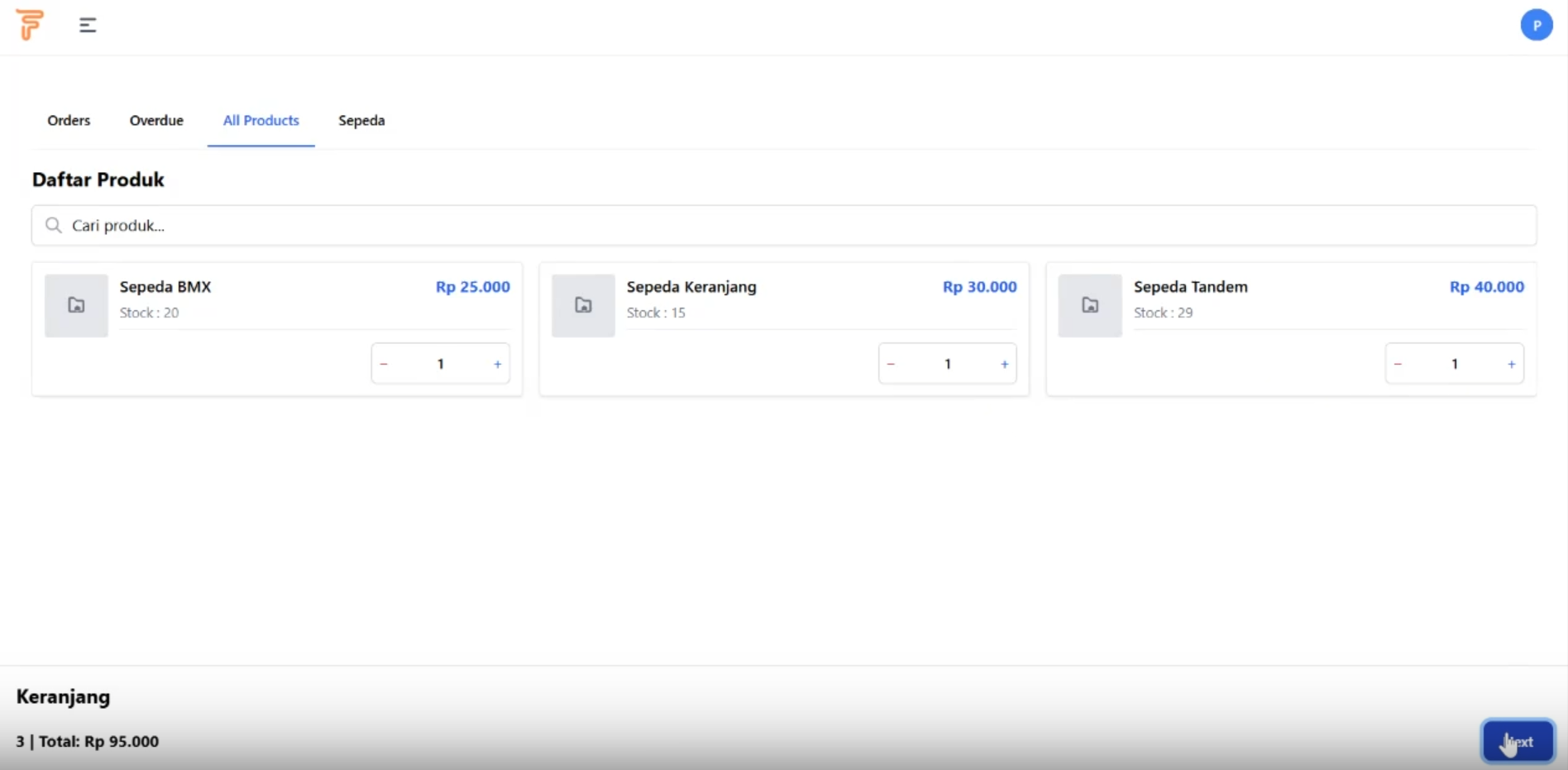The height and width of the screenshot is (770, 1568).
Task: Toggle the hamburger sidebar menu
Action: 88,26
